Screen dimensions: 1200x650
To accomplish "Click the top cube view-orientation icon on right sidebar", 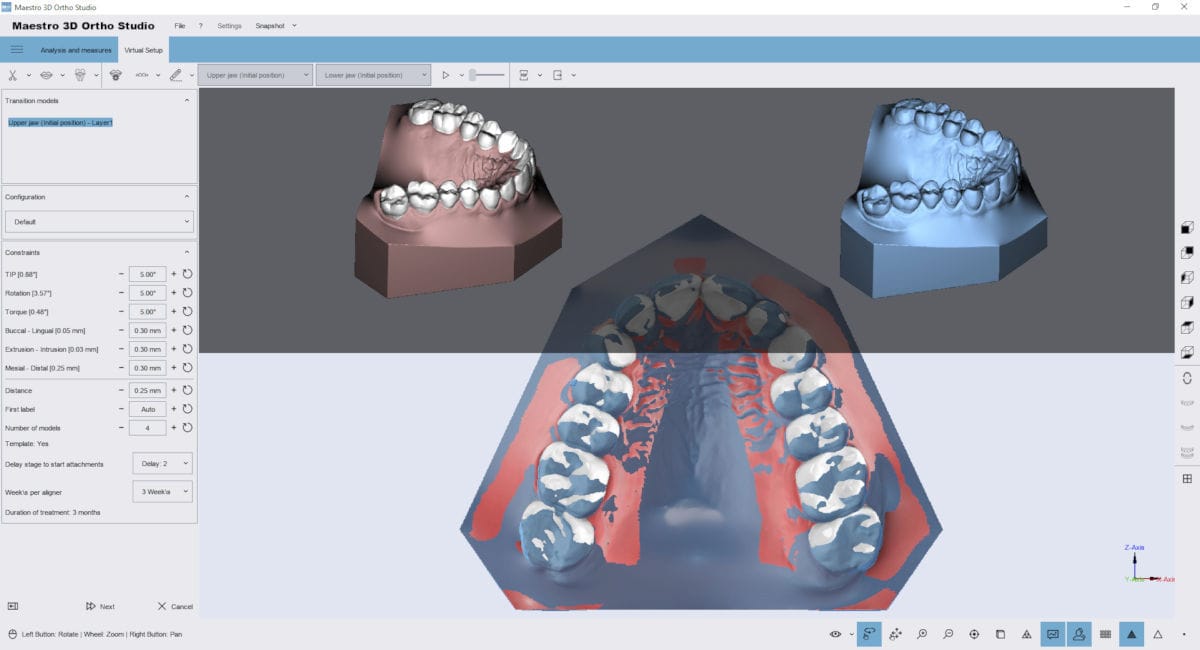I will (1185, 225).
